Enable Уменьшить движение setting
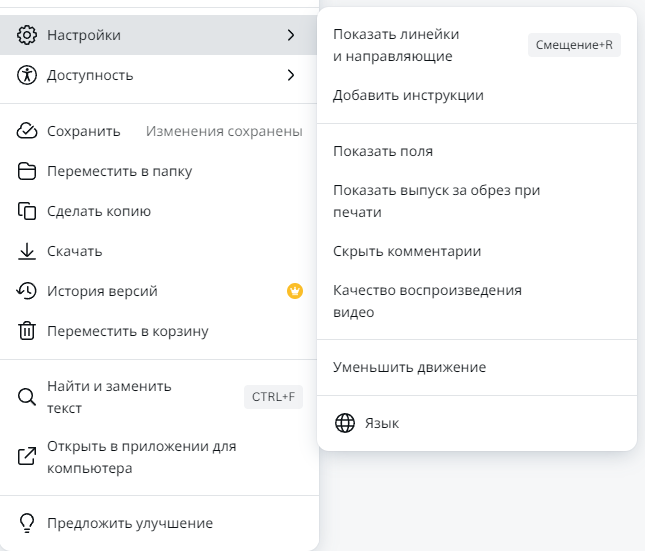 (x=409, y=367)
